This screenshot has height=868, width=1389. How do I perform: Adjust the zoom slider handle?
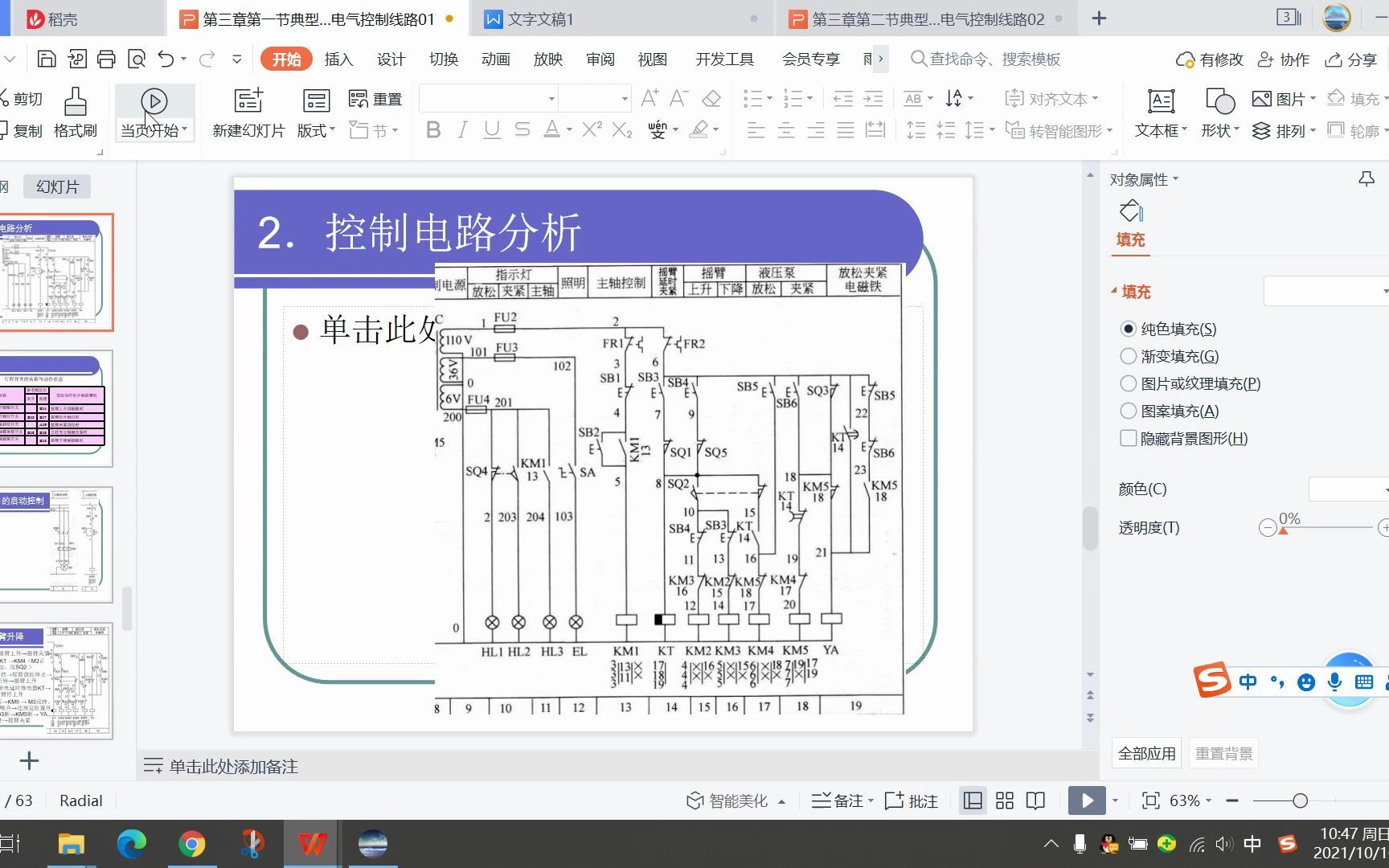point(1300,800)
